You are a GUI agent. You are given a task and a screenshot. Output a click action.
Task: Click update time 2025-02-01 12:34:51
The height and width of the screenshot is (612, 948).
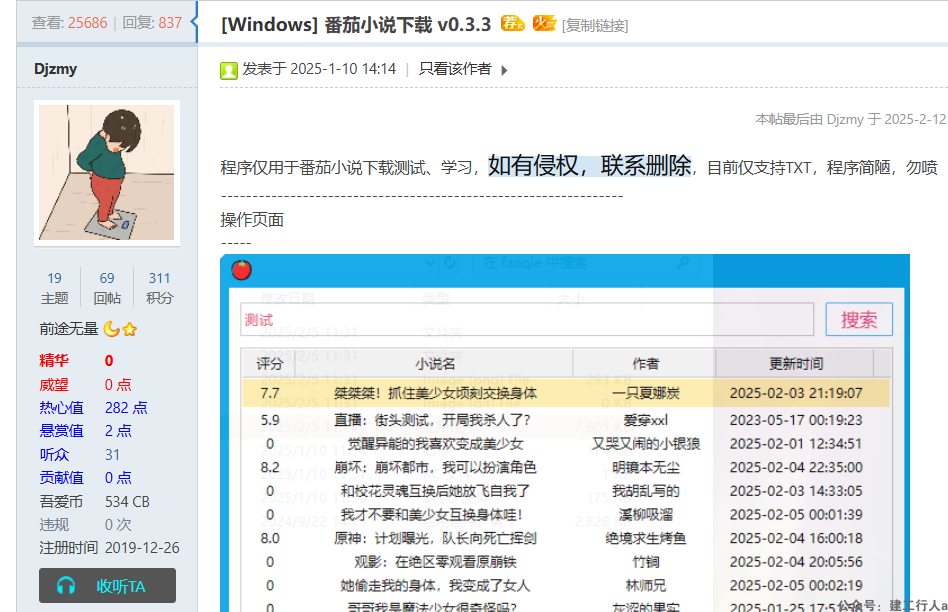(796, 444)
